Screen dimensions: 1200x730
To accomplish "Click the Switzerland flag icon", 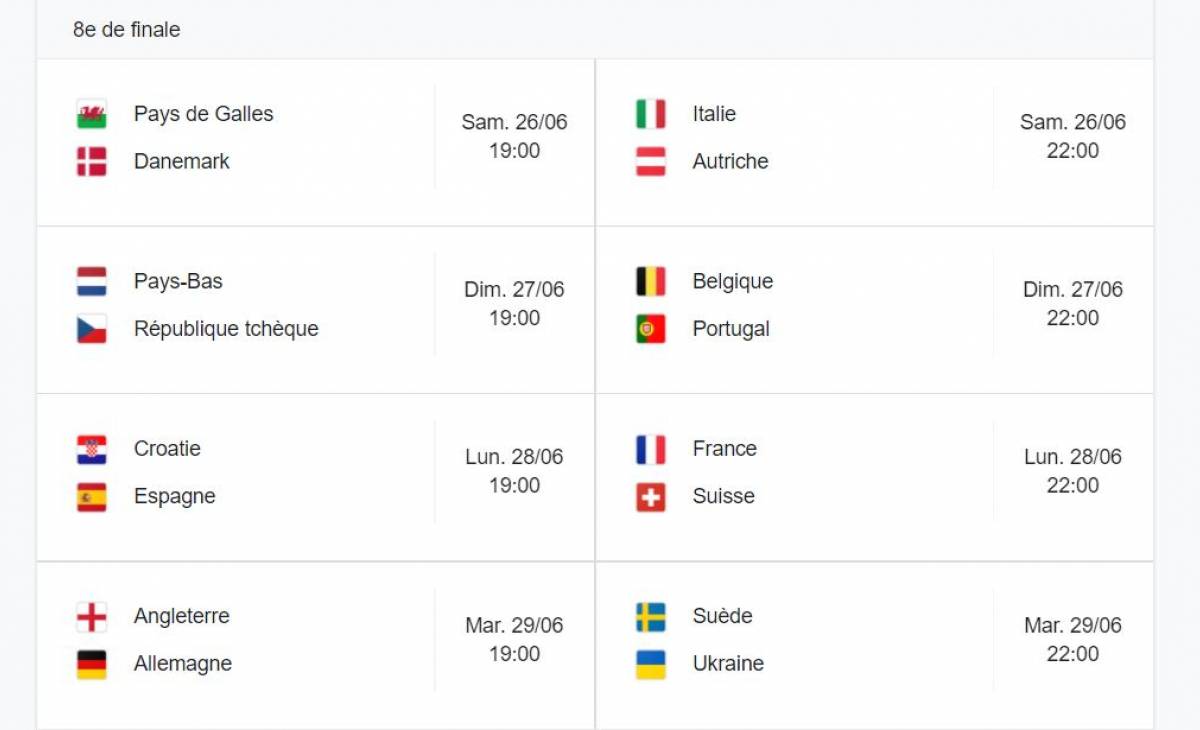I will tap(650, 497).
